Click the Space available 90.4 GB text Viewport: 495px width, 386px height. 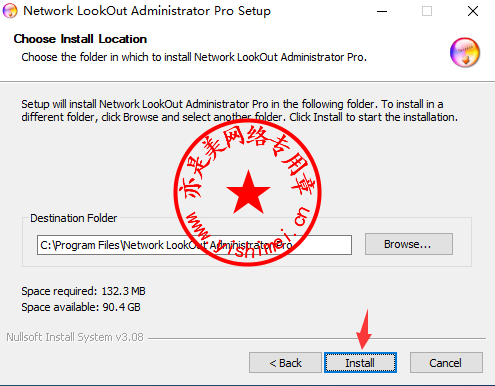click(81, 307)
